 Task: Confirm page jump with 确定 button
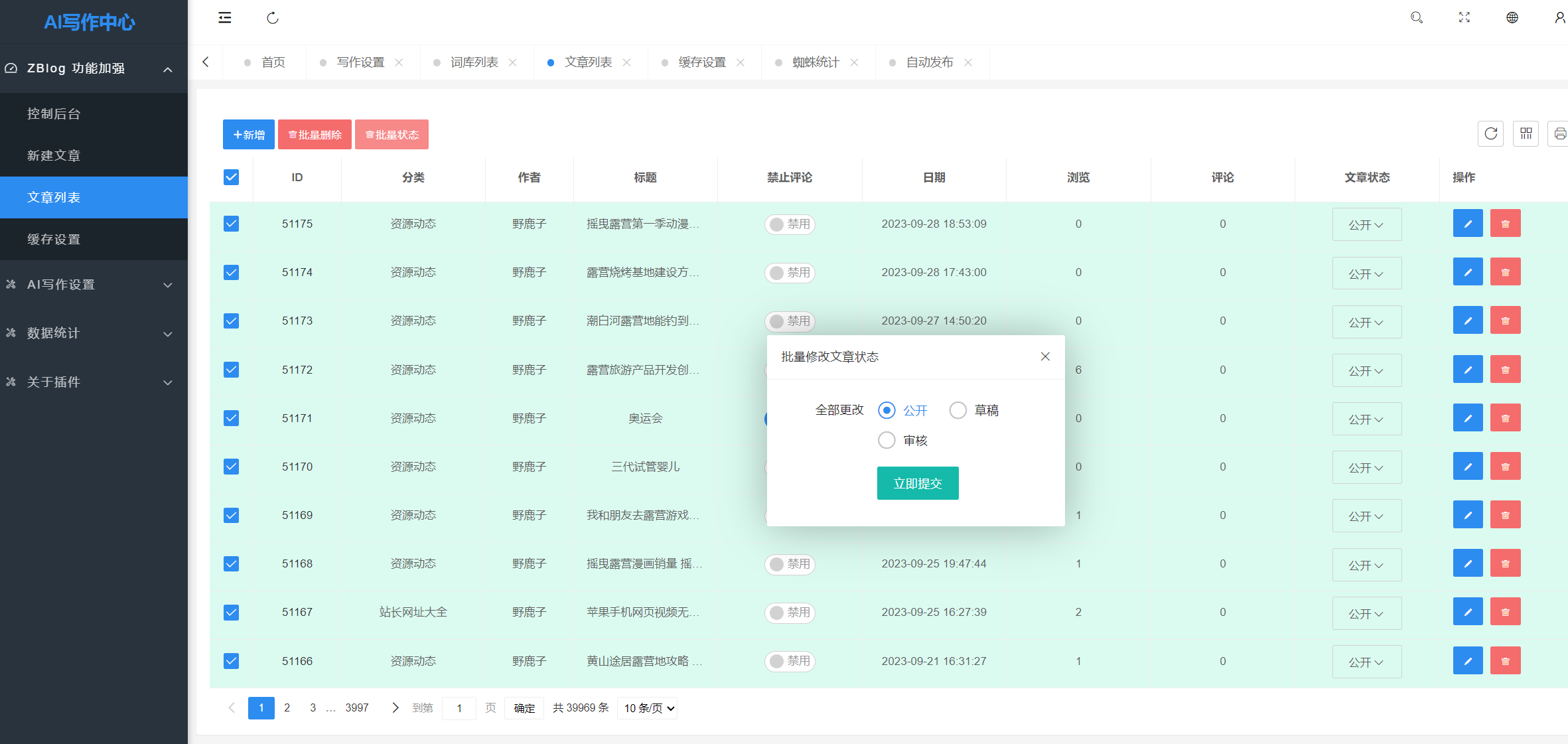[x=524, y=708]
